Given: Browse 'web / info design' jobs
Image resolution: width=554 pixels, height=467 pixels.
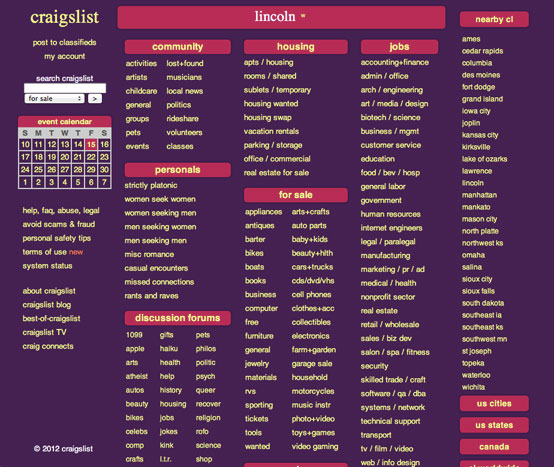Looking at the screenshot, I should (390, 462).
